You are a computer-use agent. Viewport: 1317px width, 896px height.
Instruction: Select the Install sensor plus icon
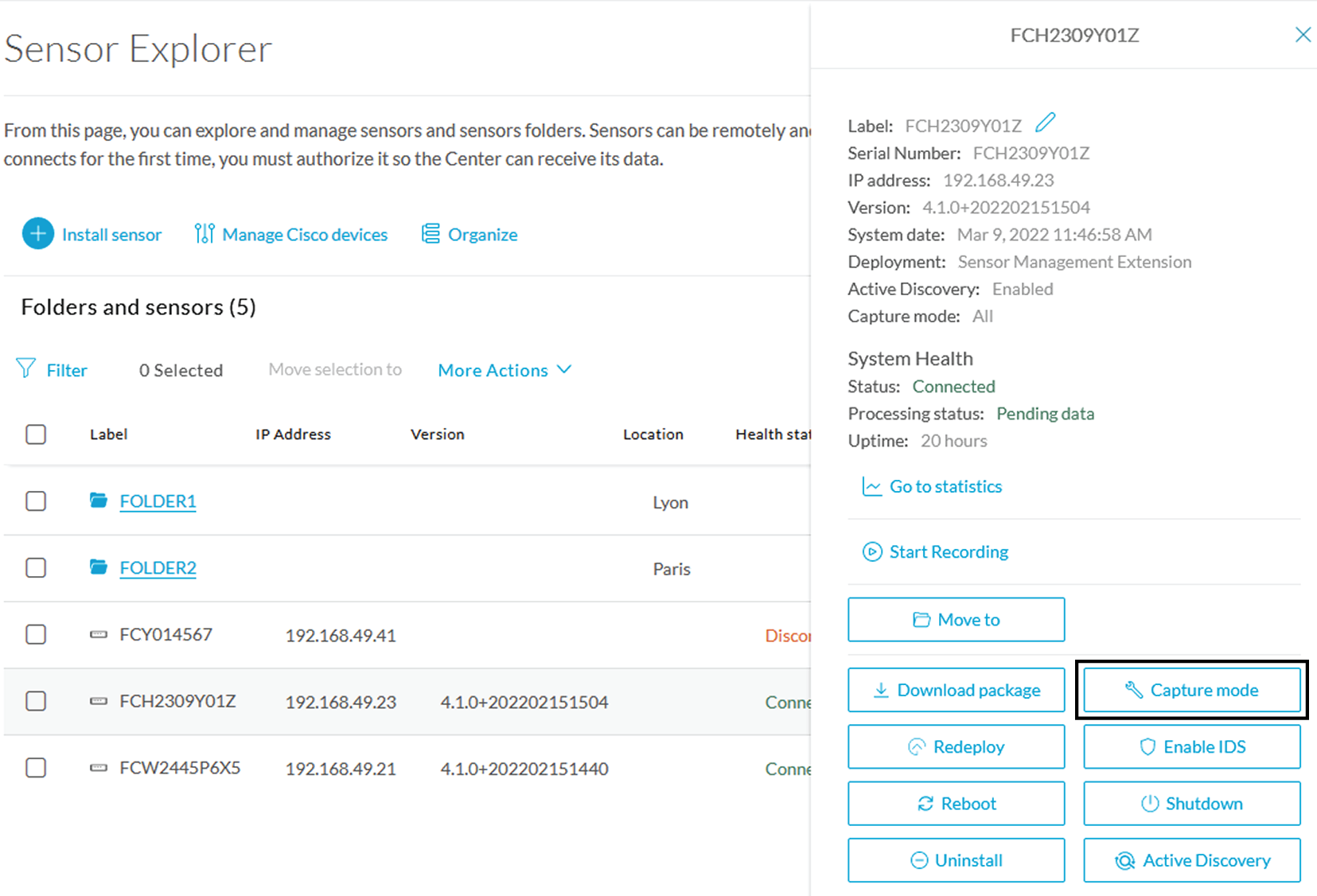(37, 234)
